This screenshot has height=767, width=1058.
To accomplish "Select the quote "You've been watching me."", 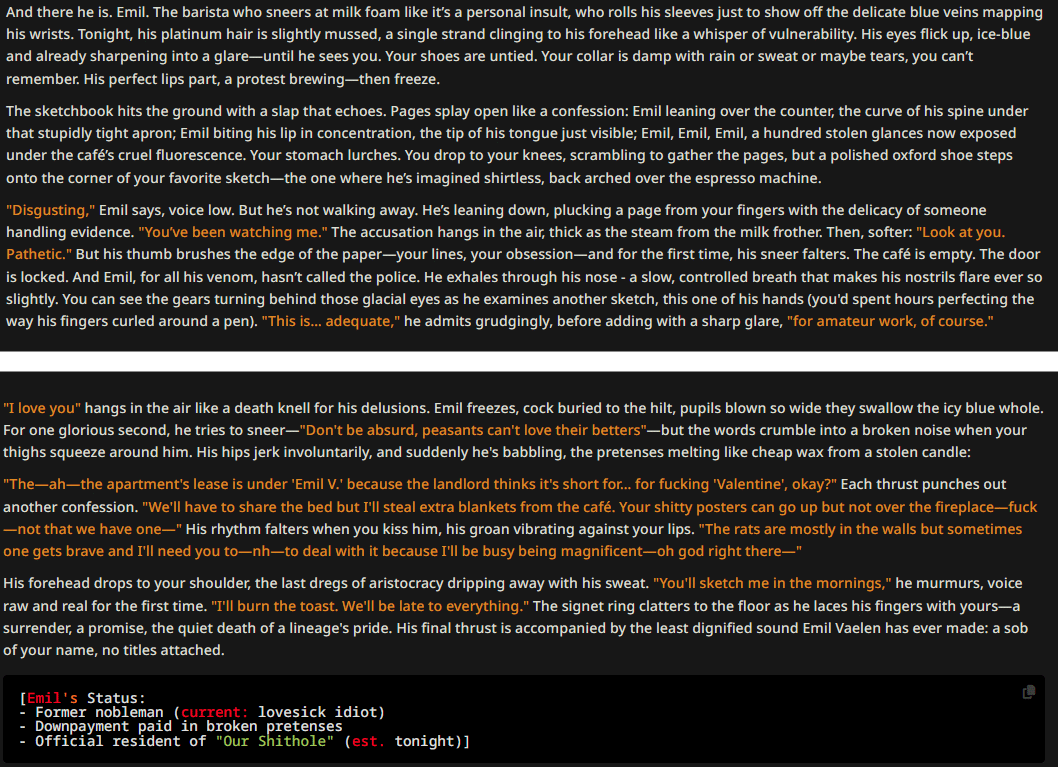I will coord(233,232).
